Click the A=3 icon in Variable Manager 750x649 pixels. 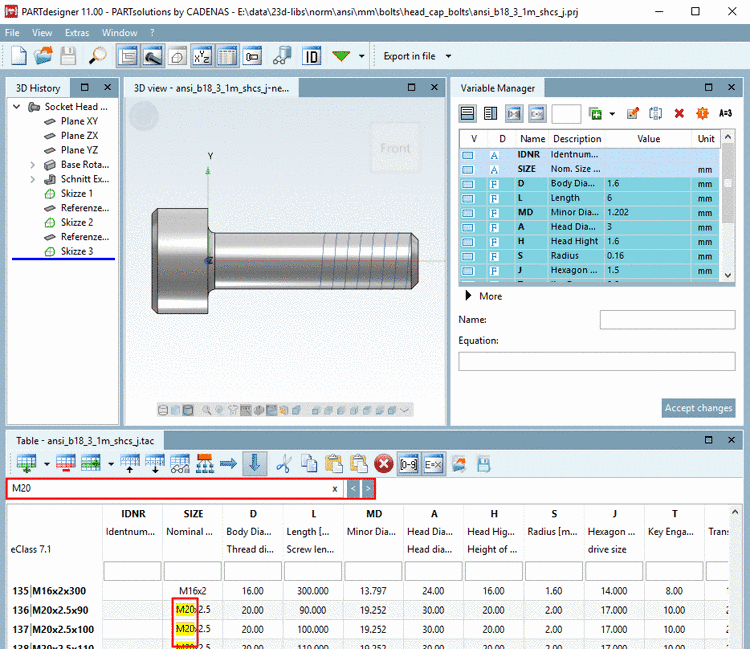click(726, 114)
